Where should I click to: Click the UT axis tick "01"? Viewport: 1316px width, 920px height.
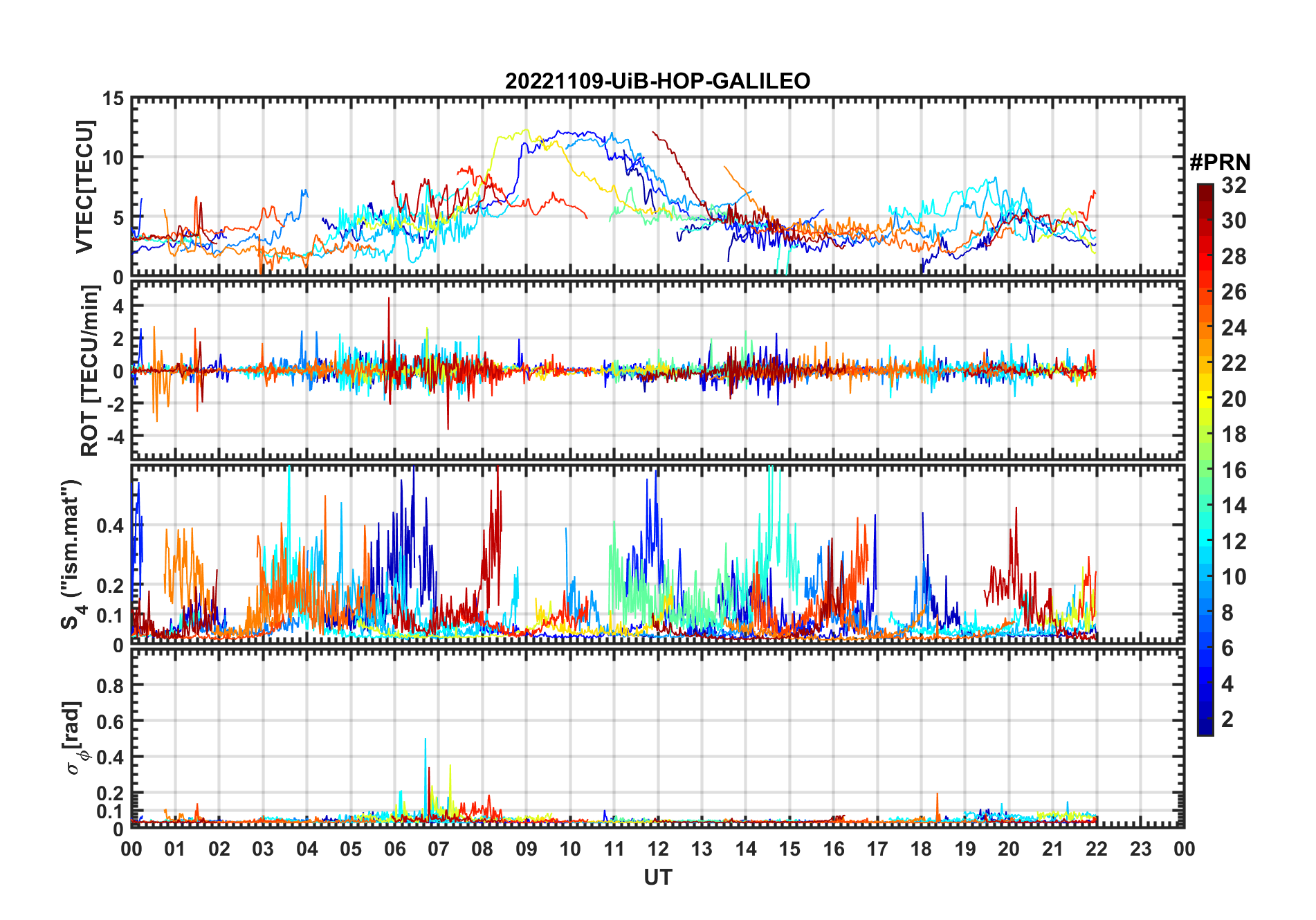[x=175, y=849]
